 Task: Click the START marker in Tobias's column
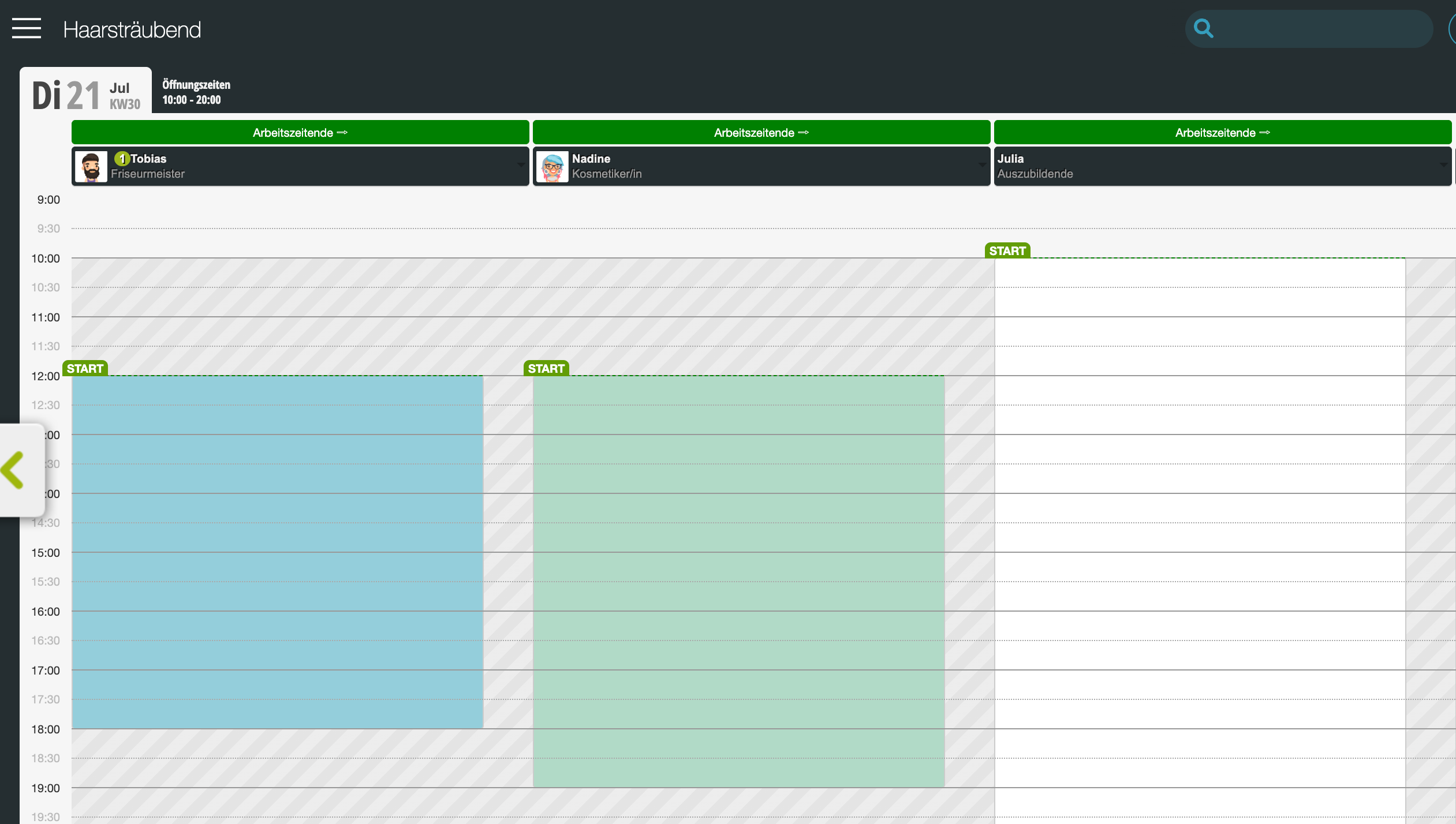click(x=85, y=368)
